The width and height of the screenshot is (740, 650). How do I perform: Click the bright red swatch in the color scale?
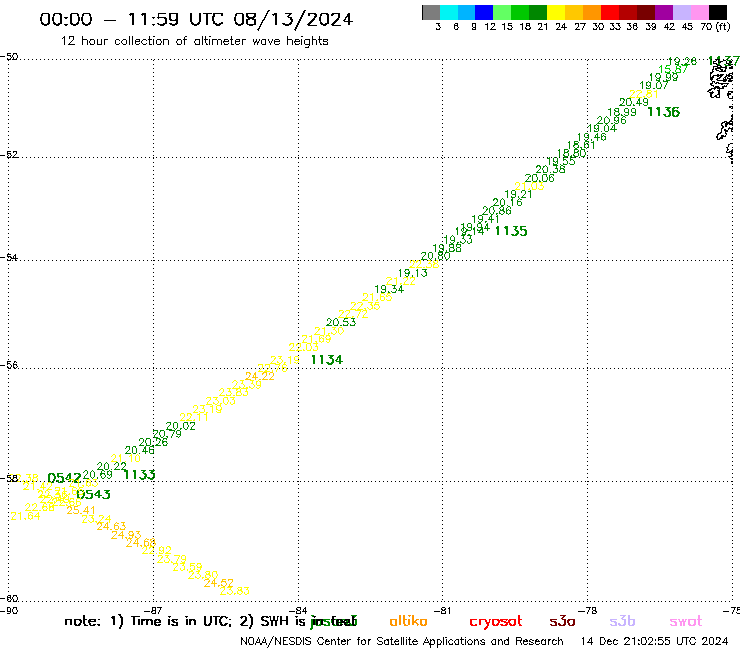click(x=610, y=12)
